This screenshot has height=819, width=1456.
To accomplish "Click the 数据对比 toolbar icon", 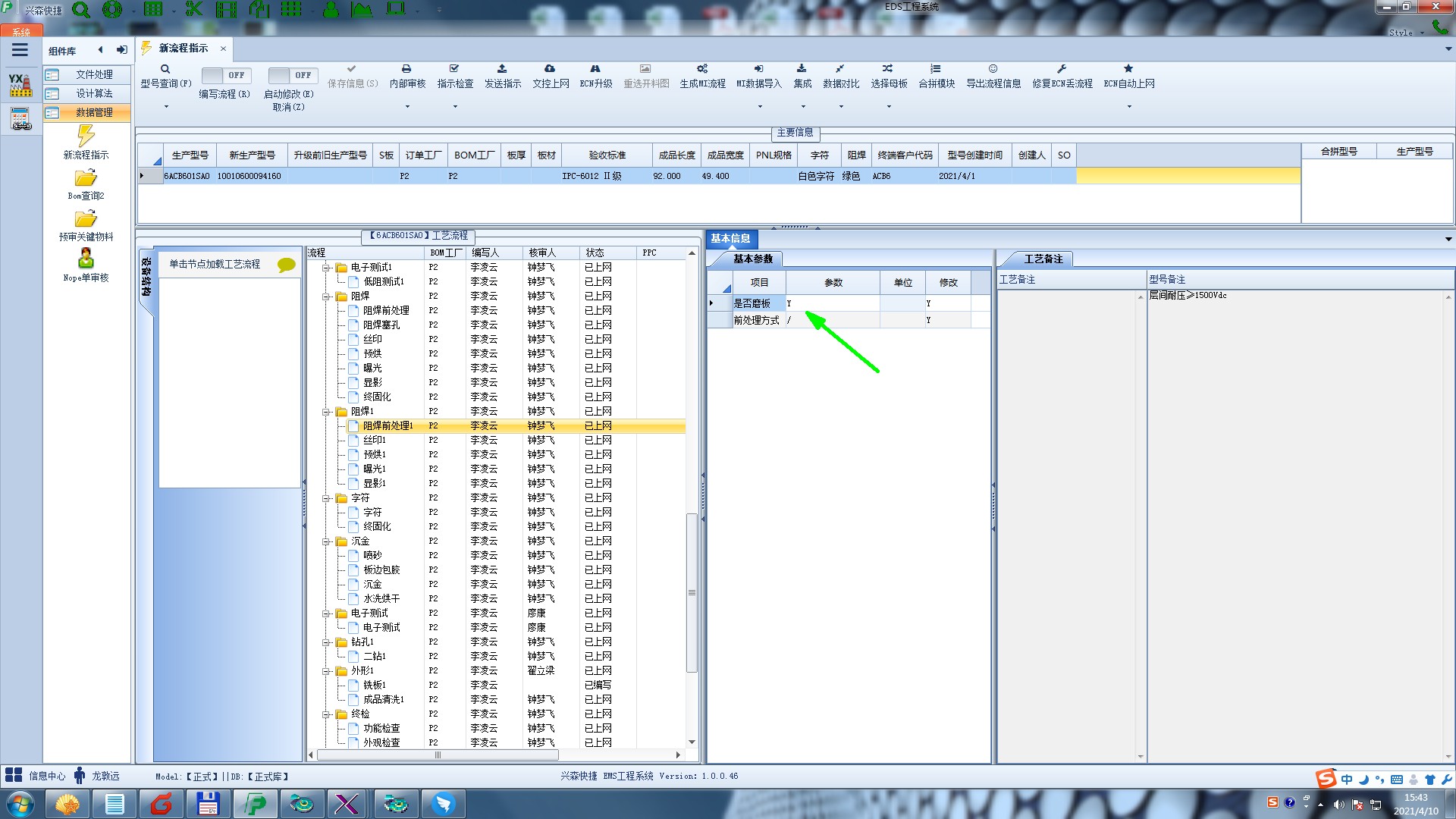I will click(840, 69).
